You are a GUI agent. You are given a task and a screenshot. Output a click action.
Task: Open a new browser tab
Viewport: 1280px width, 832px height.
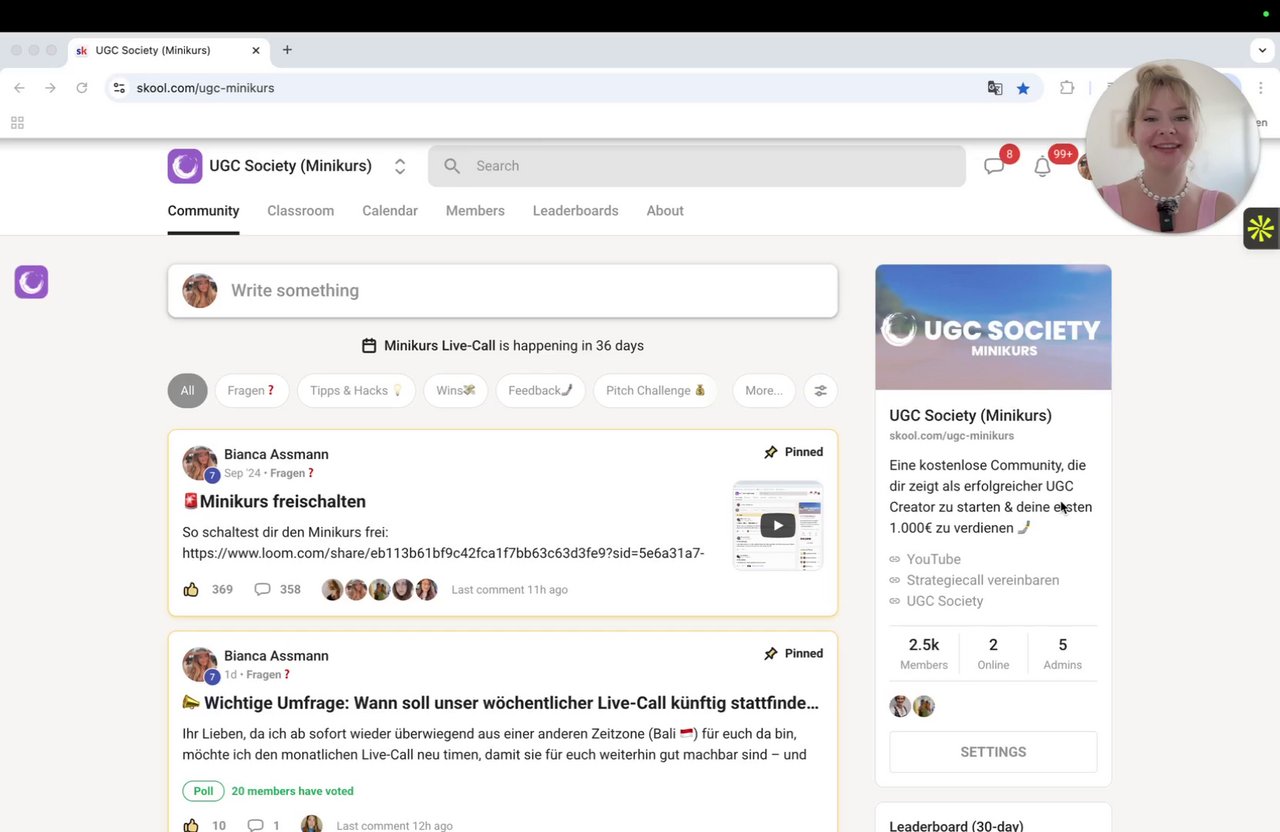[287, 50]
